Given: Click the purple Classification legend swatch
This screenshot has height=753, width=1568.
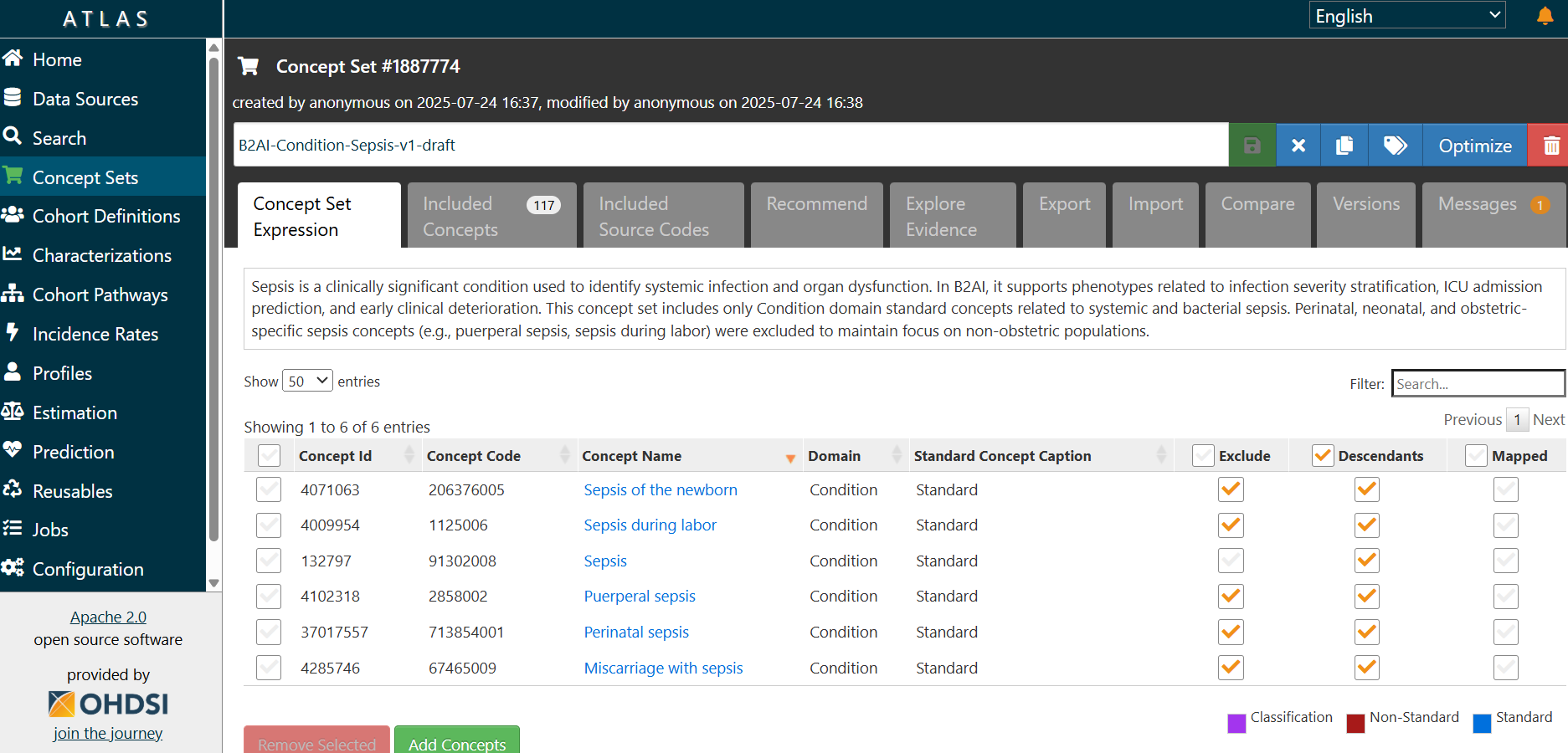Looking at the screenshot, I should click(1236, 723).
